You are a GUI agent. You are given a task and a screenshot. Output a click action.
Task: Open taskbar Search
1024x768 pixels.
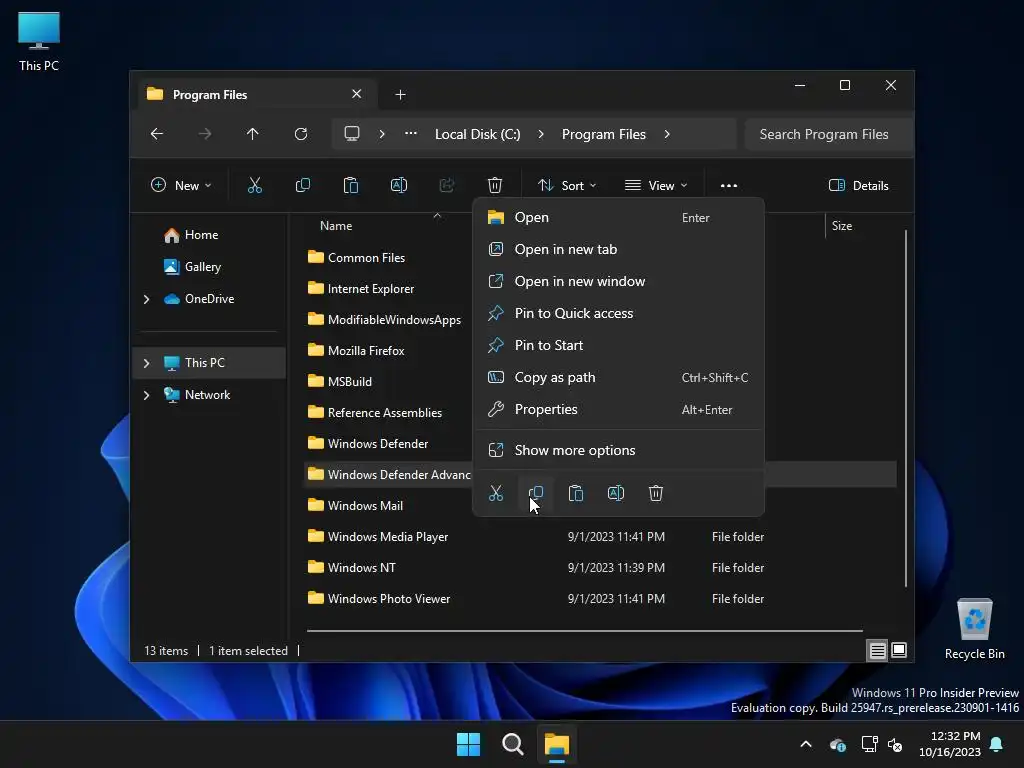(513, 744)
